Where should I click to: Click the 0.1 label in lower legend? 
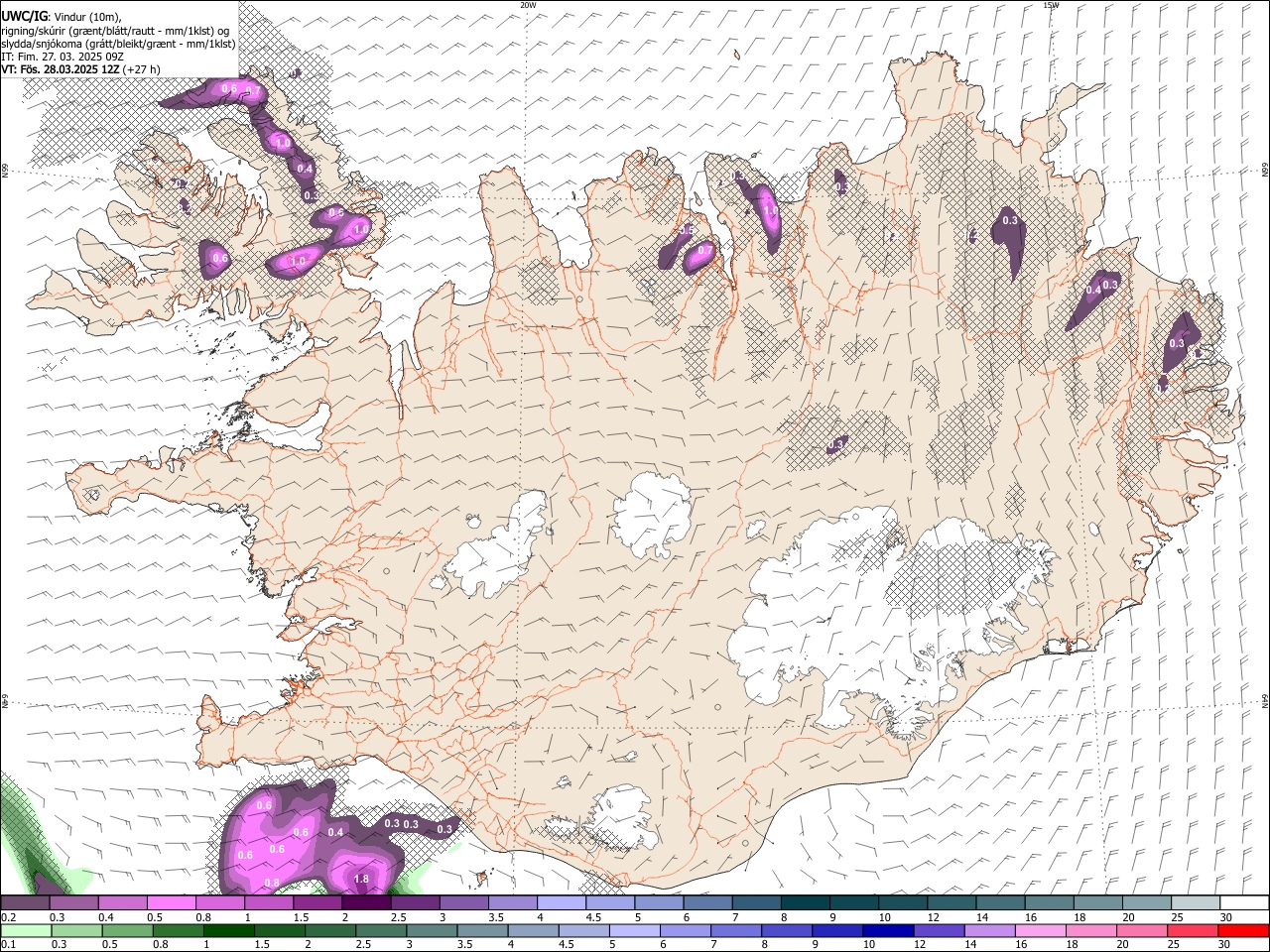tap(9, 944)
